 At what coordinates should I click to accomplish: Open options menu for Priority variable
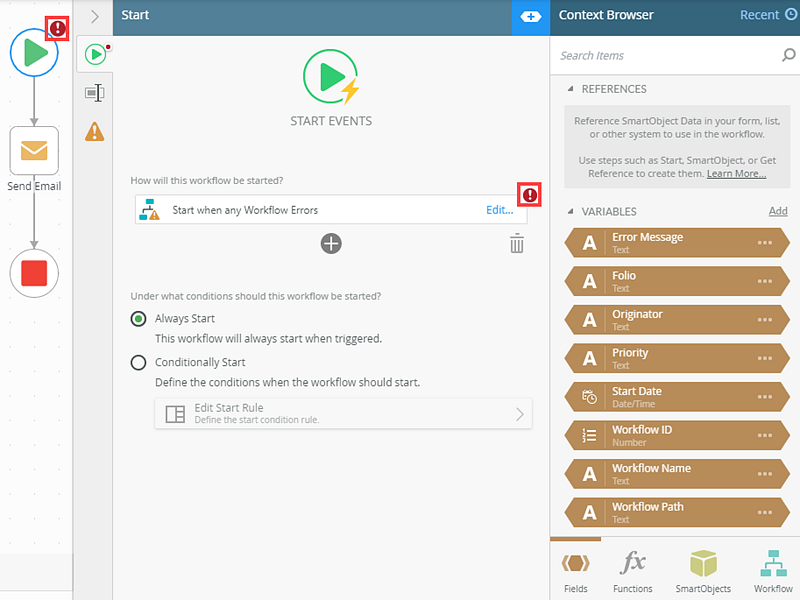click(x=764, y=358)
